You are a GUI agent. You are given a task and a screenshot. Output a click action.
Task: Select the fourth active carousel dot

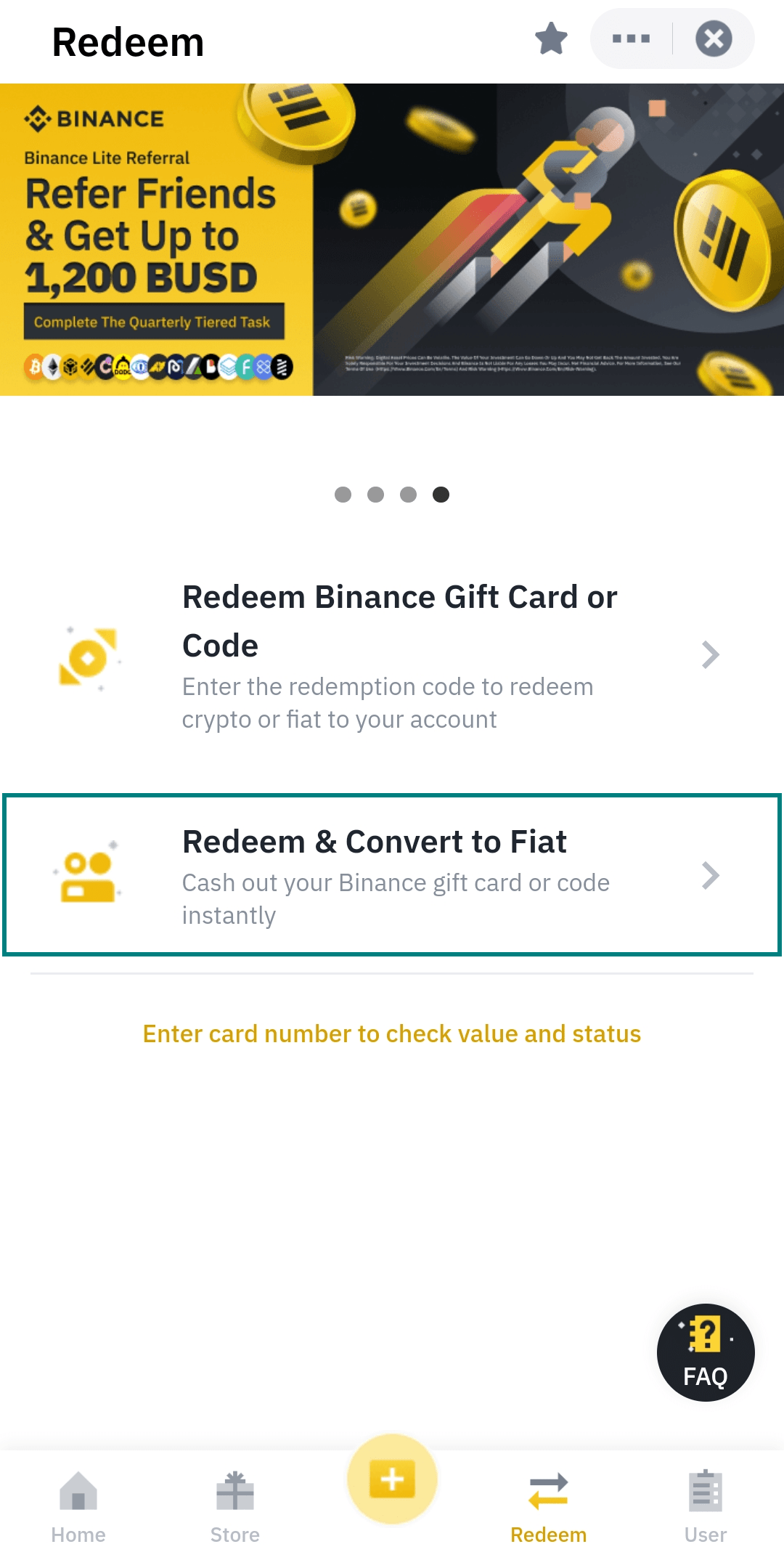point(441,495)
